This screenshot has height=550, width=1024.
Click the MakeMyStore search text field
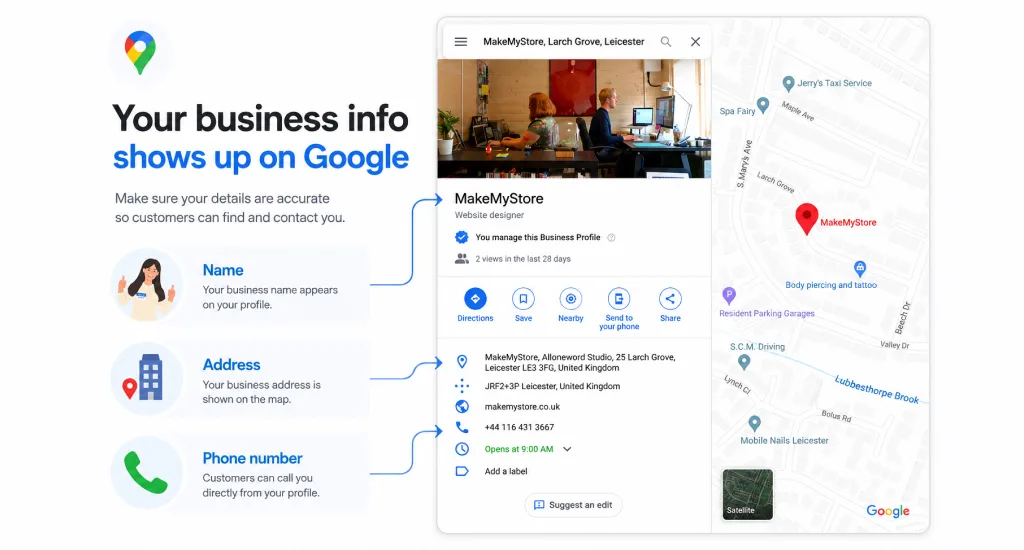point(564,42)
